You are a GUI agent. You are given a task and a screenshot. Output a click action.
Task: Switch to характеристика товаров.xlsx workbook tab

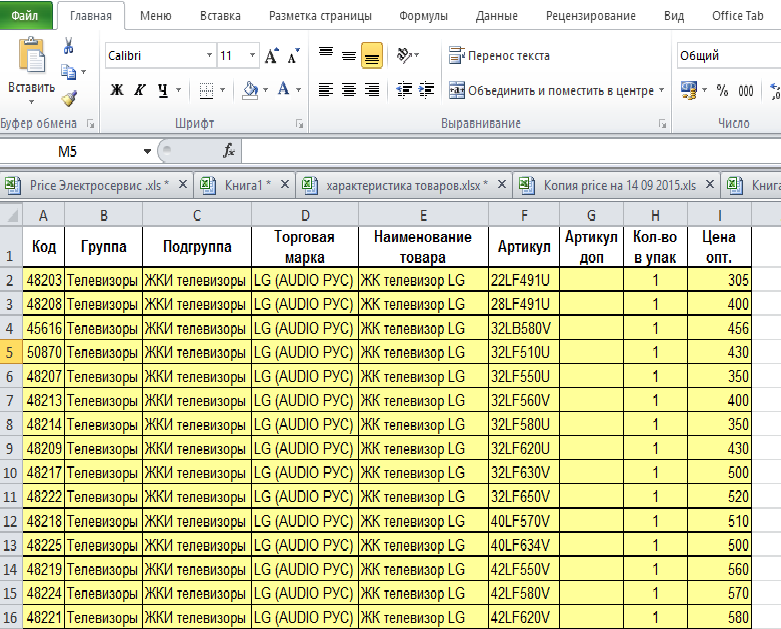pos(403,185)
